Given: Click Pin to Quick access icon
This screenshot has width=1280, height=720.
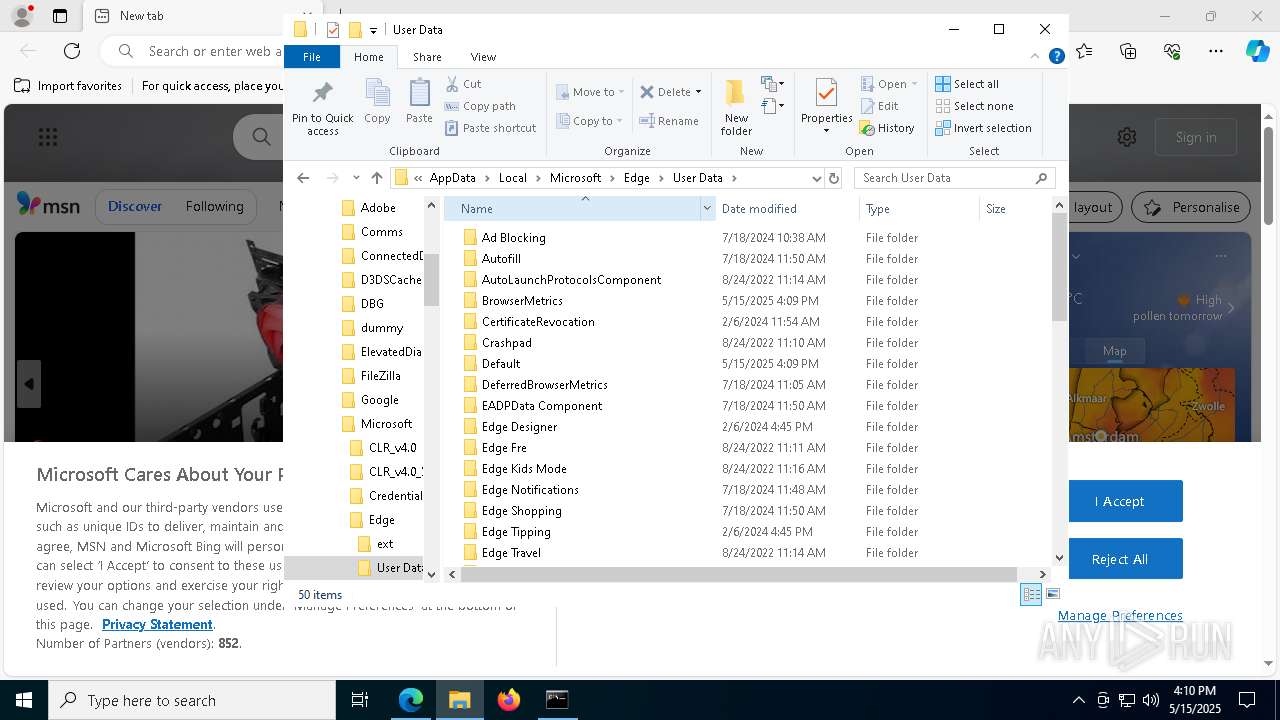Looking at the screenshot, I should click(x=322, y=107).
